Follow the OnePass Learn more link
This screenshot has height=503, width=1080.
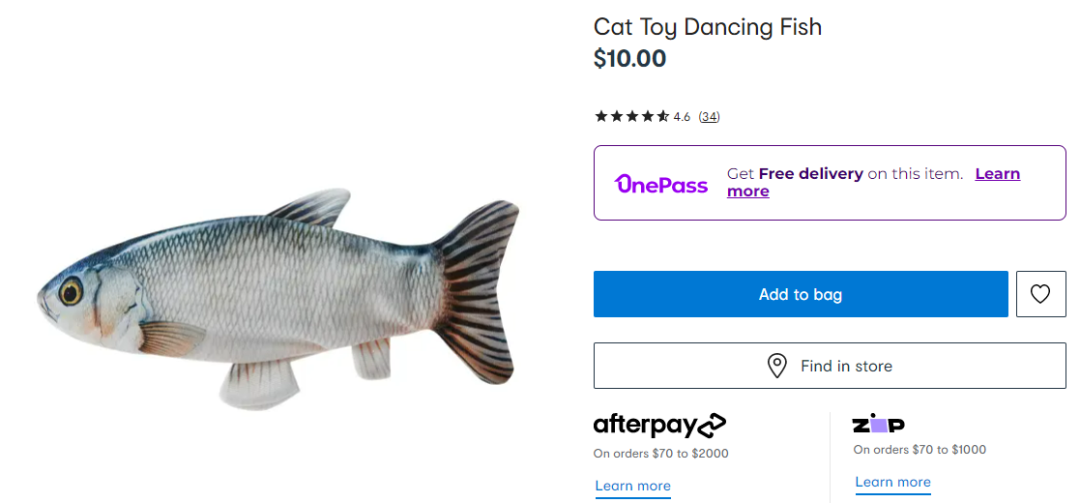997,174
